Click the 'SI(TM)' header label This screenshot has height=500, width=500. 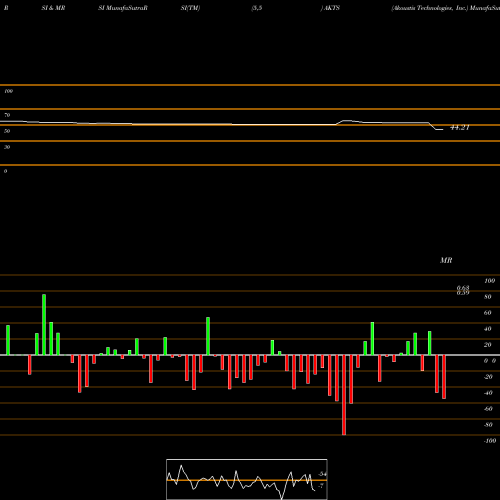tap(190, 8)
